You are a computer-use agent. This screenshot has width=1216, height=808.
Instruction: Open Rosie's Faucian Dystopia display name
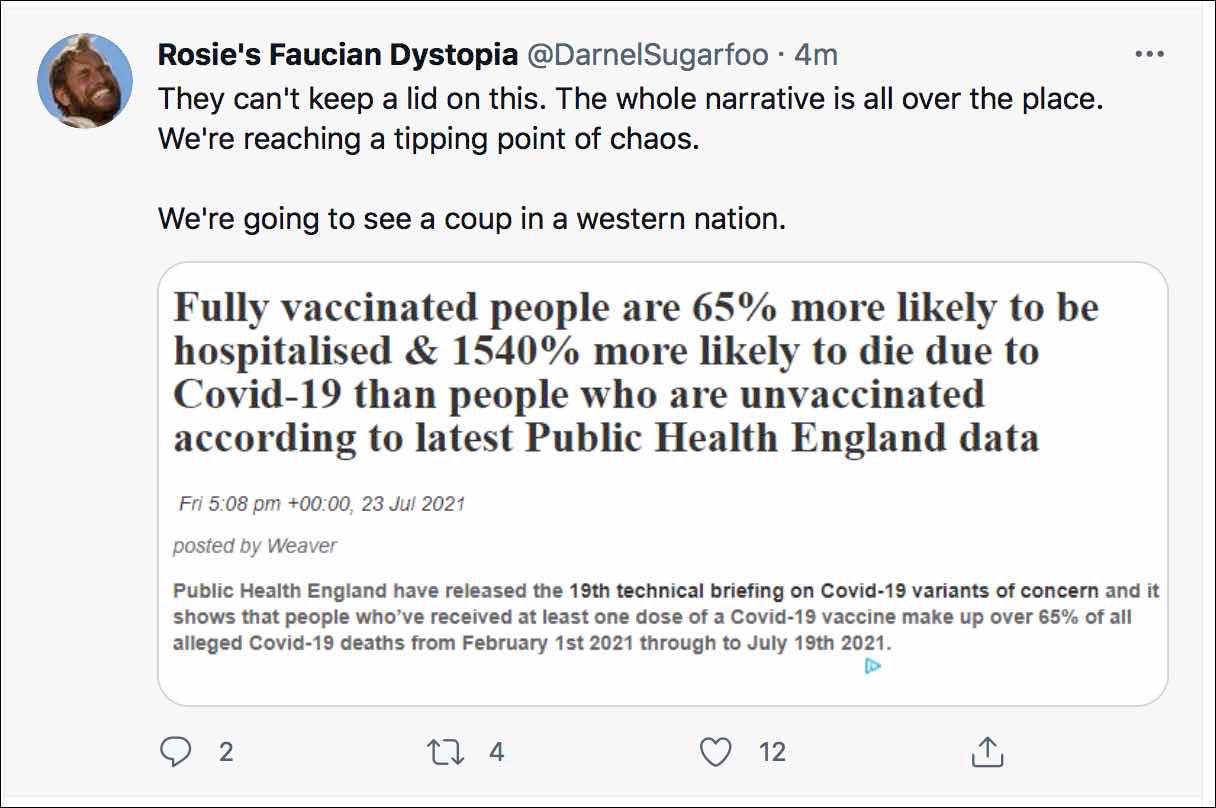(338, 55)
